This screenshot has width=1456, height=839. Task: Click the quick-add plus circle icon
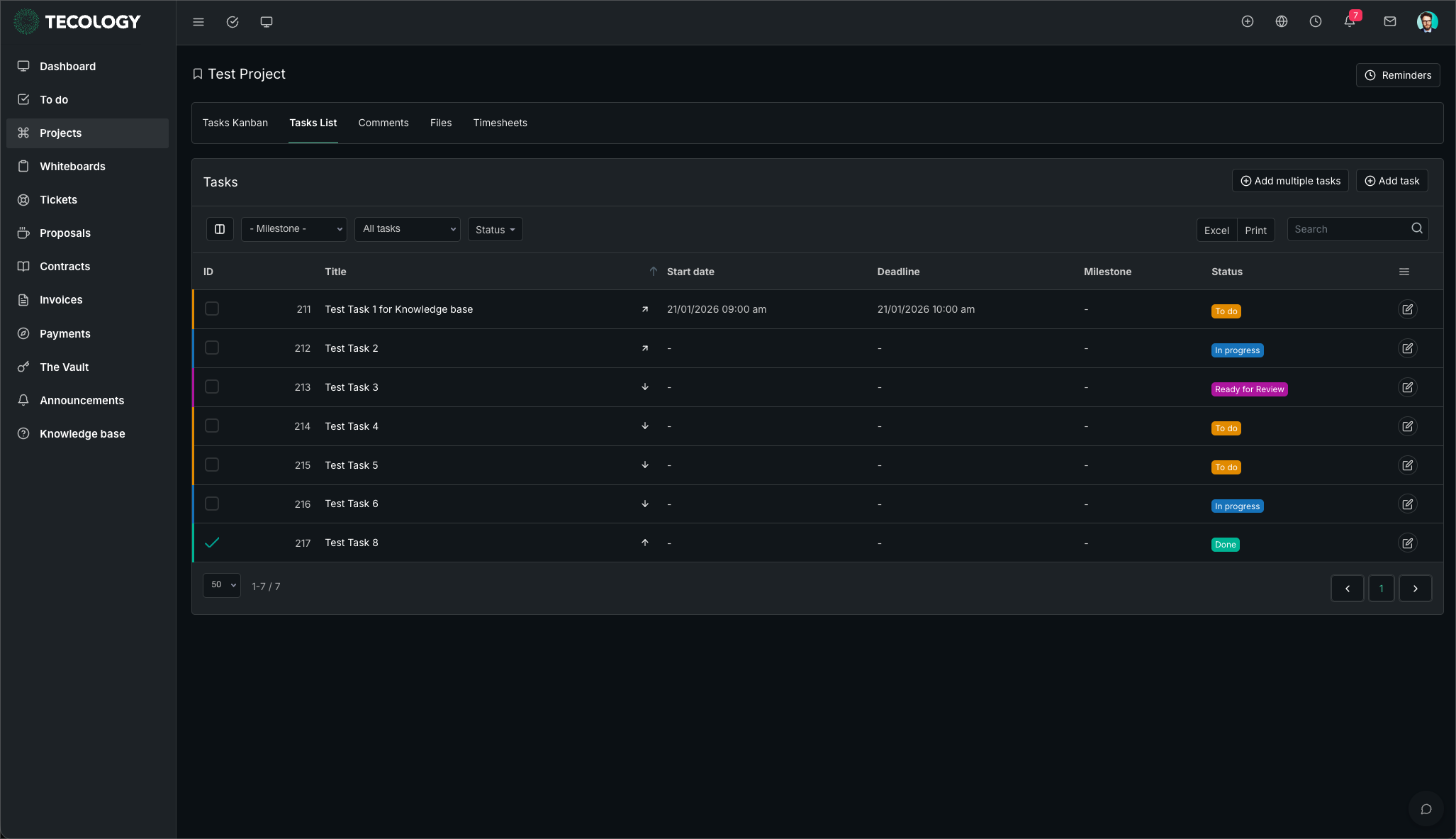1247,21
